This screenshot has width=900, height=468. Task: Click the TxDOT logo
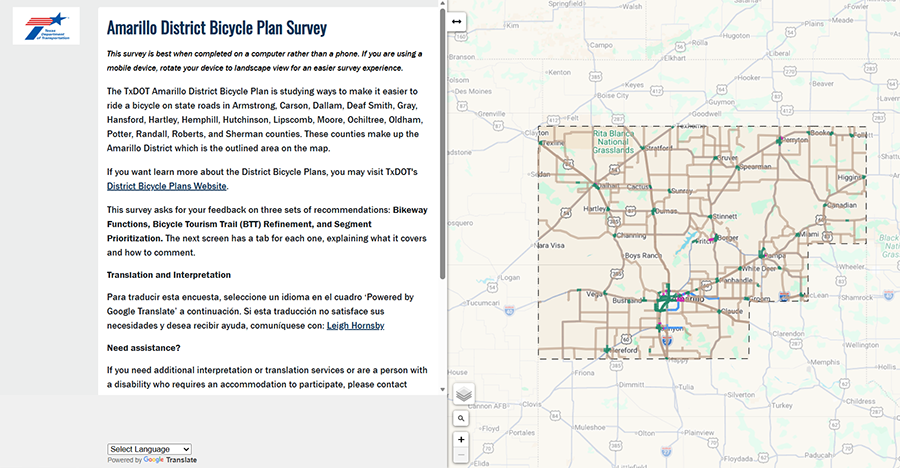click(46, 26)
